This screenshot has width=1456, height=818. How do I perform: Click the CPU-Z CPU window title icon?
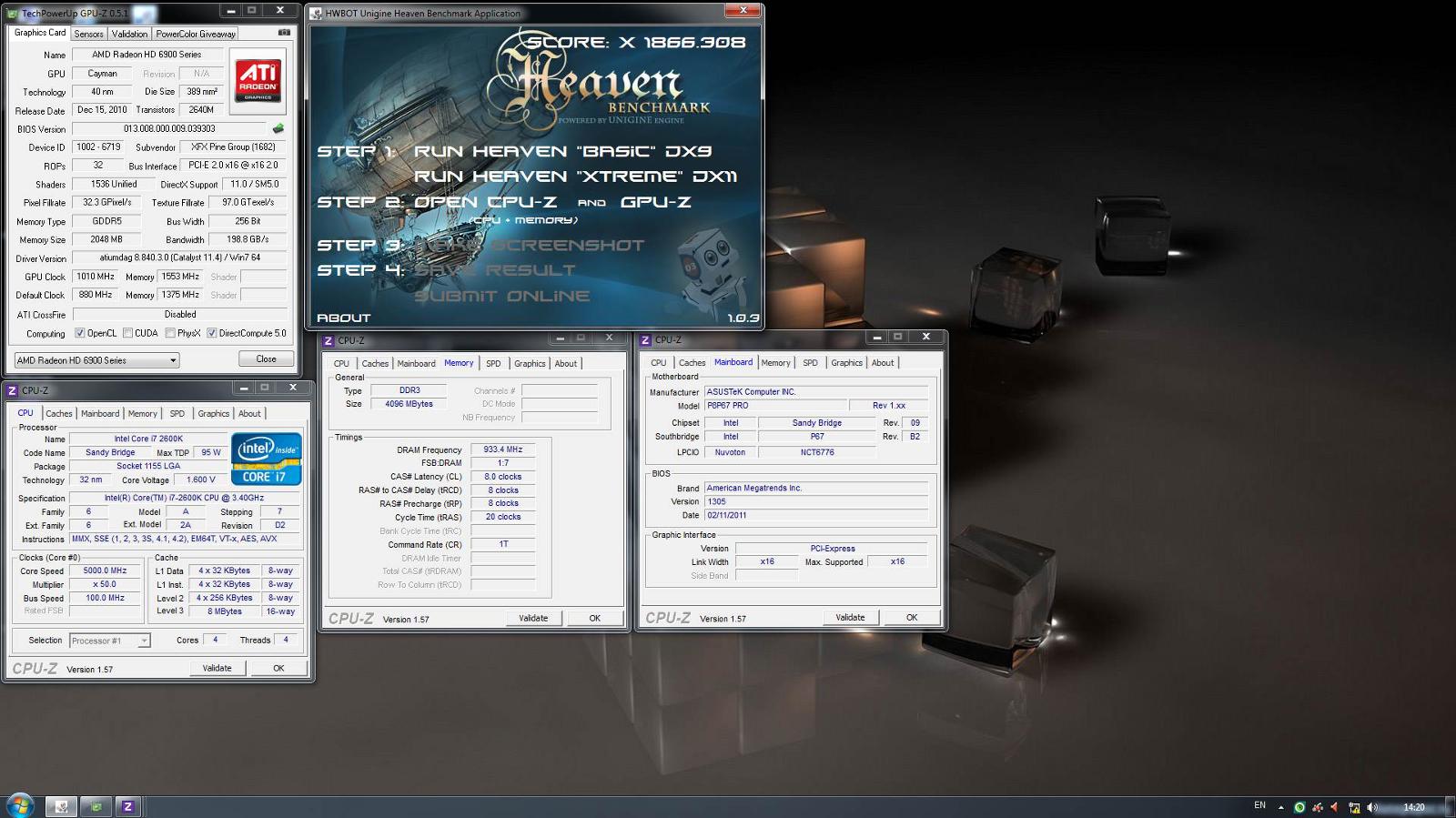[x=13, y=390]
